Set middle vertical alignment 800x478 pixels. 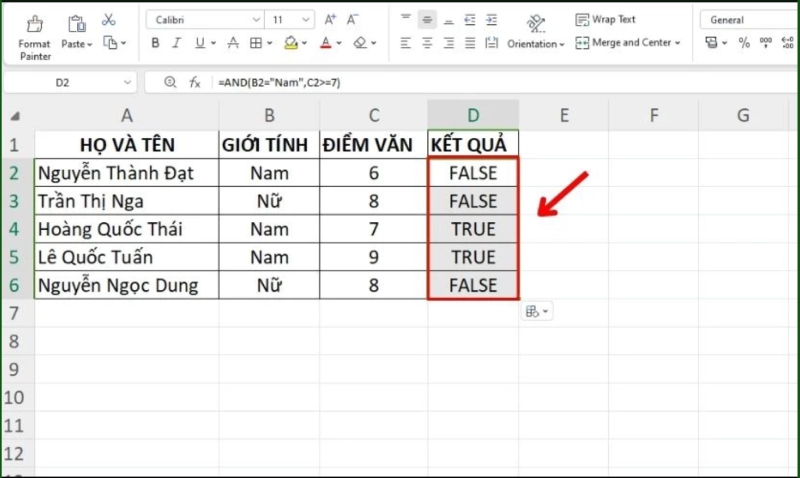click(427, 20)
